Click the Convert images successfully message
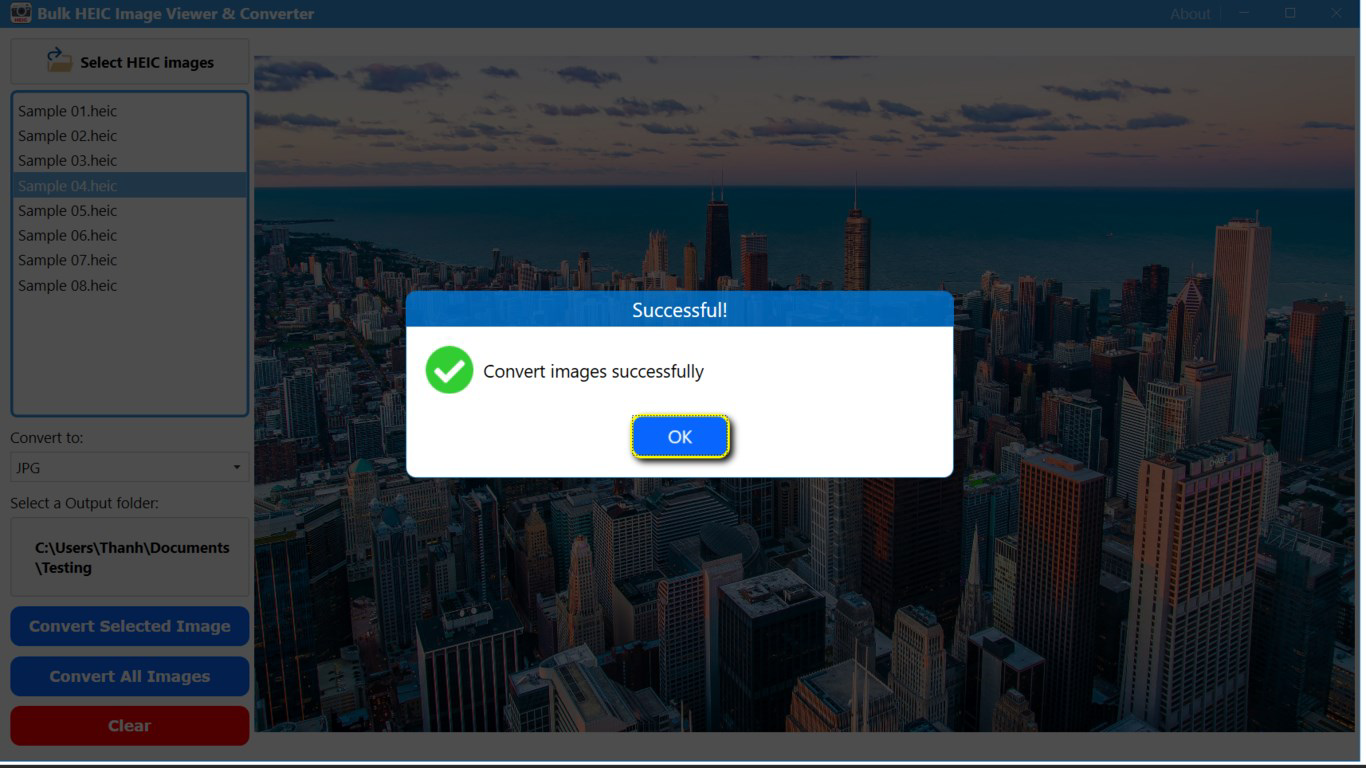1366x768 pixels. click(593, 371)
